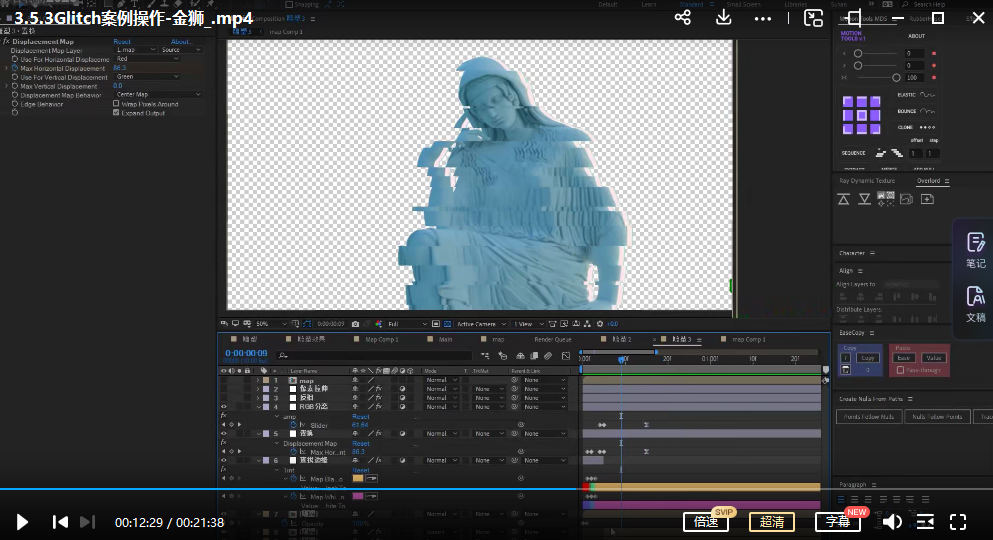The height and width of the screenshot is (540, 993).
Task: Open Use For Horizontal Displacement dropdown
Action: point(147,59)
